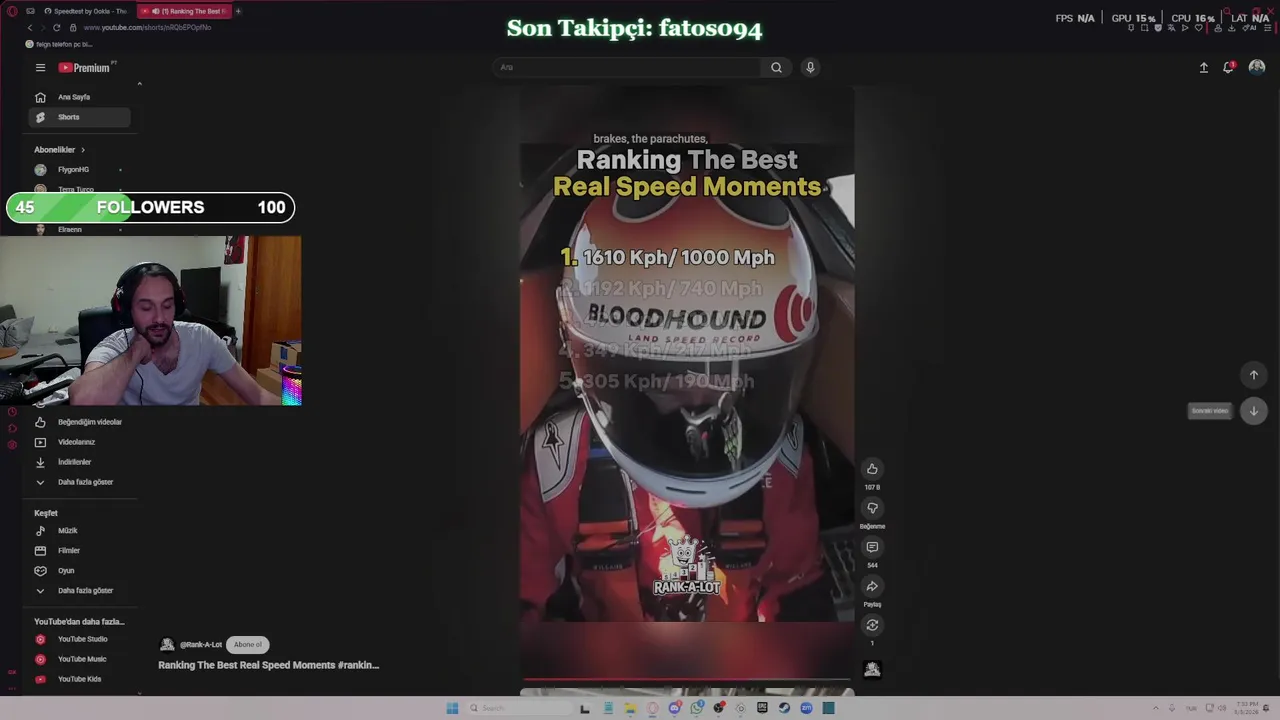Open YouTube Music link
The width and height of the screenshot is (1280, 720).
[80, 659]
